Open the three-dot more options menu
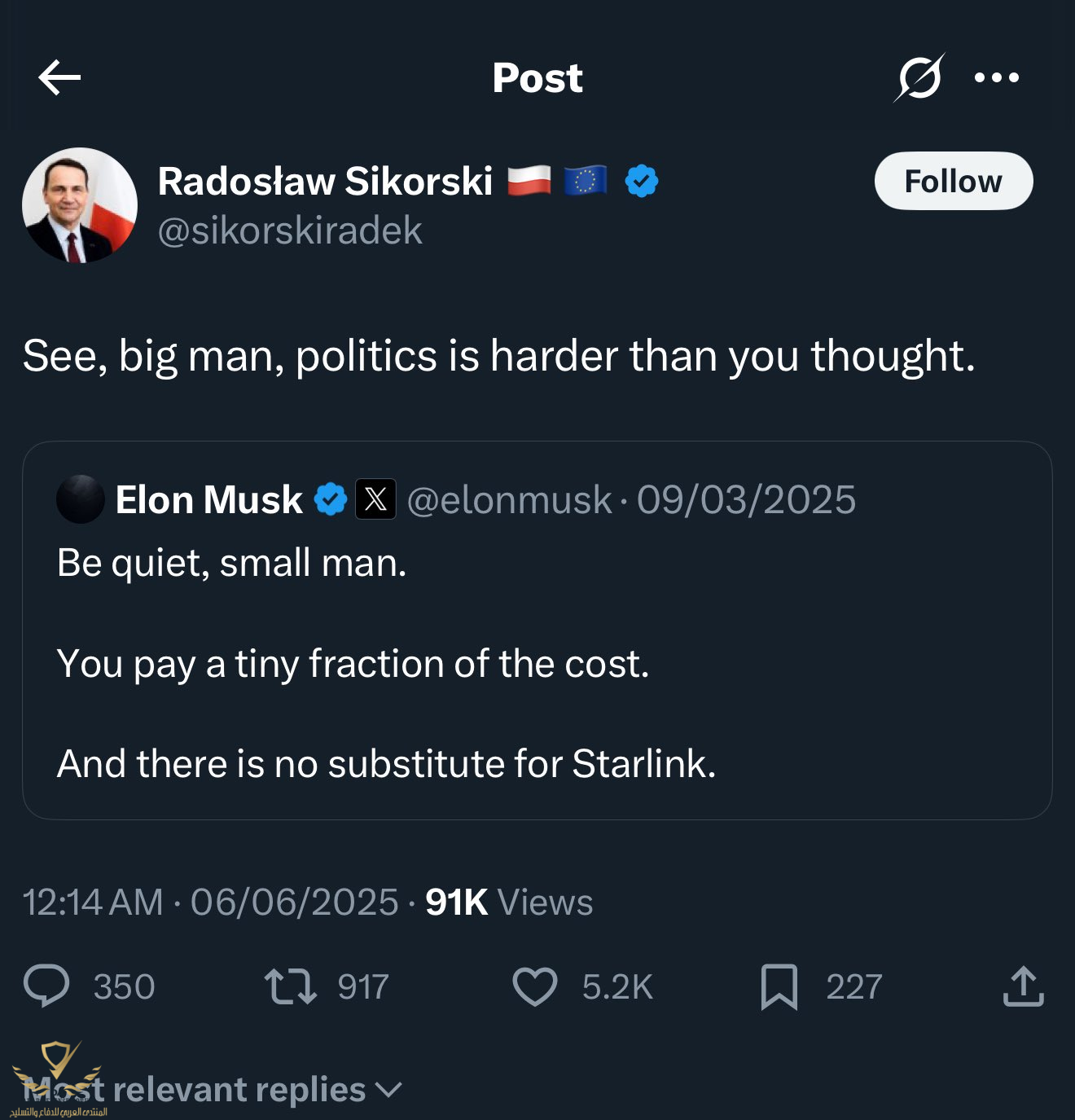Viewport: 1075px width, 1120px height. click(x=997, y=78)
